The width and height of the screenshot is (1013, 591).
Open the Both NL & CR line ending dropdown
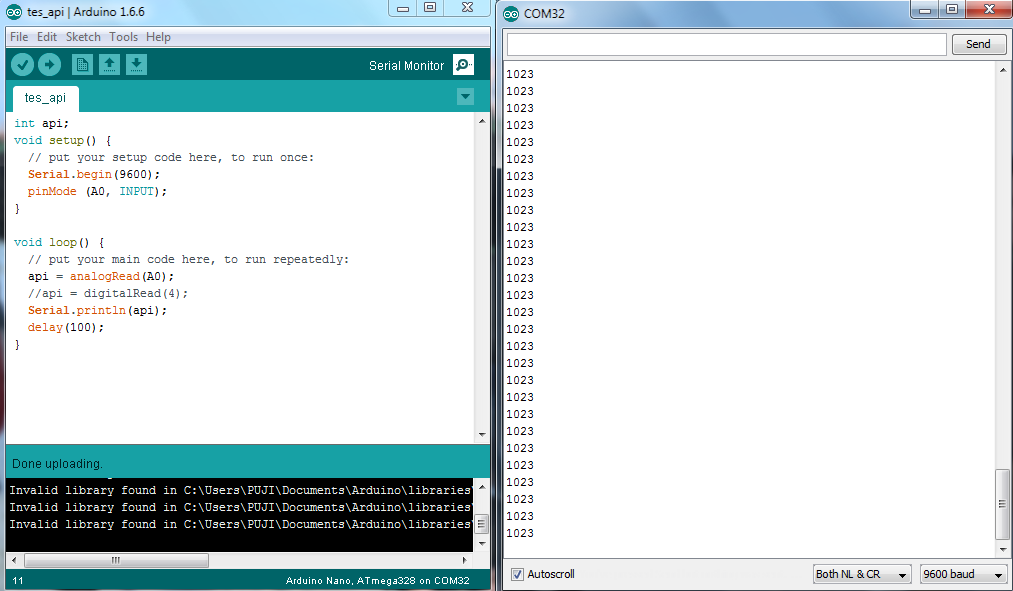coord(862,574)
